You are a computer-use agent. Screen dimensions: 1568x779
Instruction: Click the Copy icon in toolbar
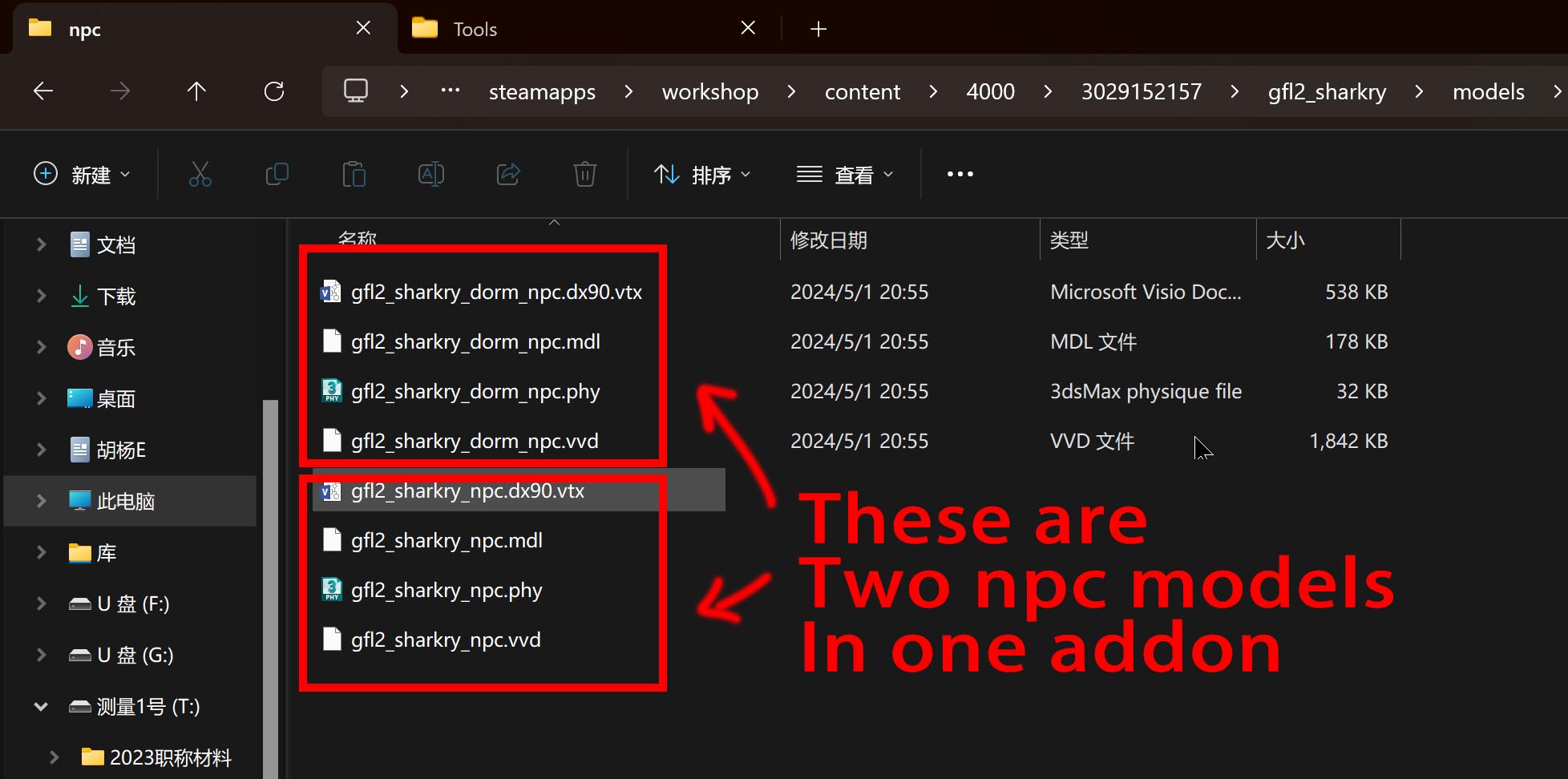coord(277,174)
